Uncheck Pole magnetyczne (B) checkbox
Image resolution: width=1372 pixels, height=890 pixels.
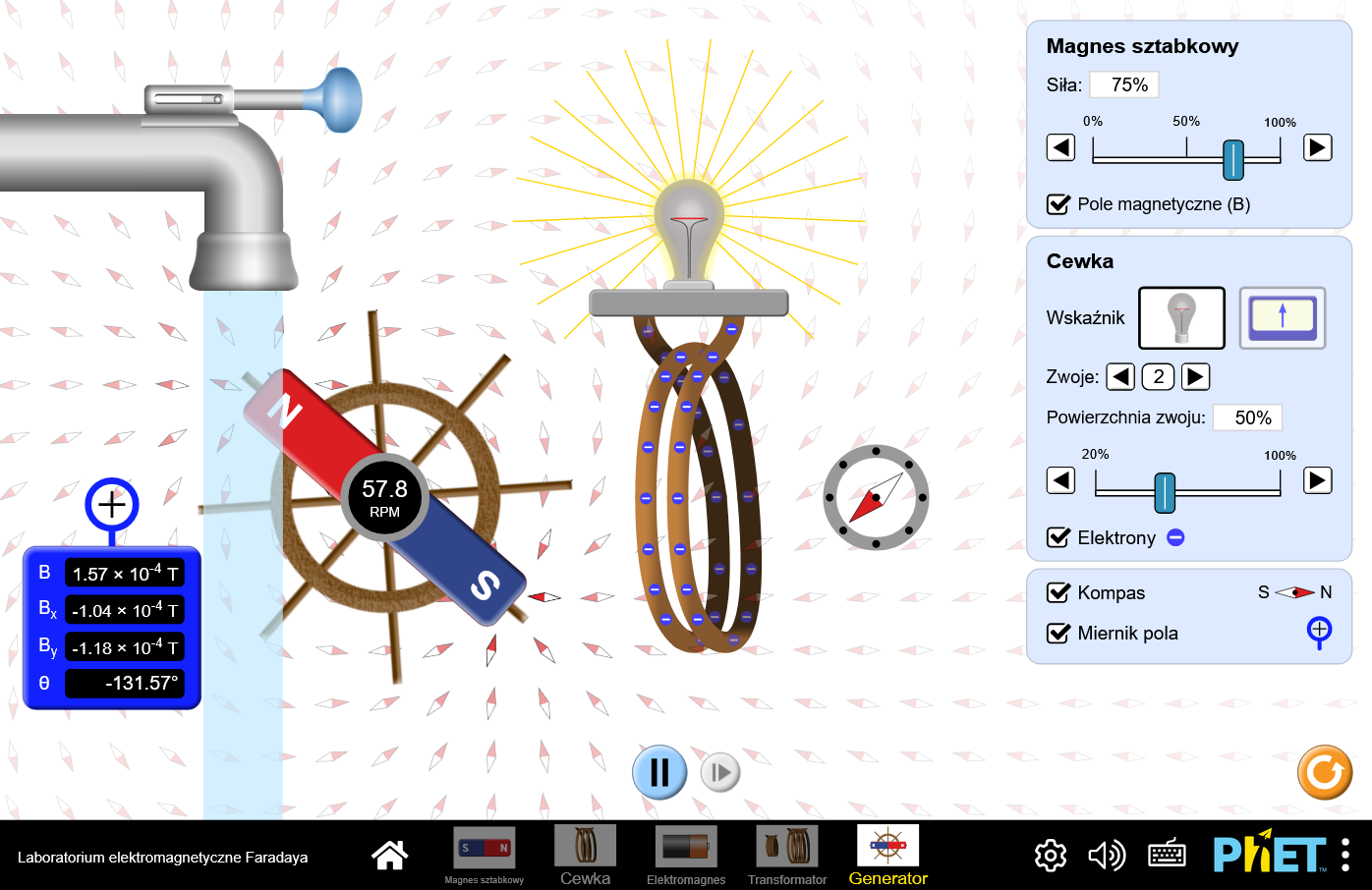tap(1058, 204)
